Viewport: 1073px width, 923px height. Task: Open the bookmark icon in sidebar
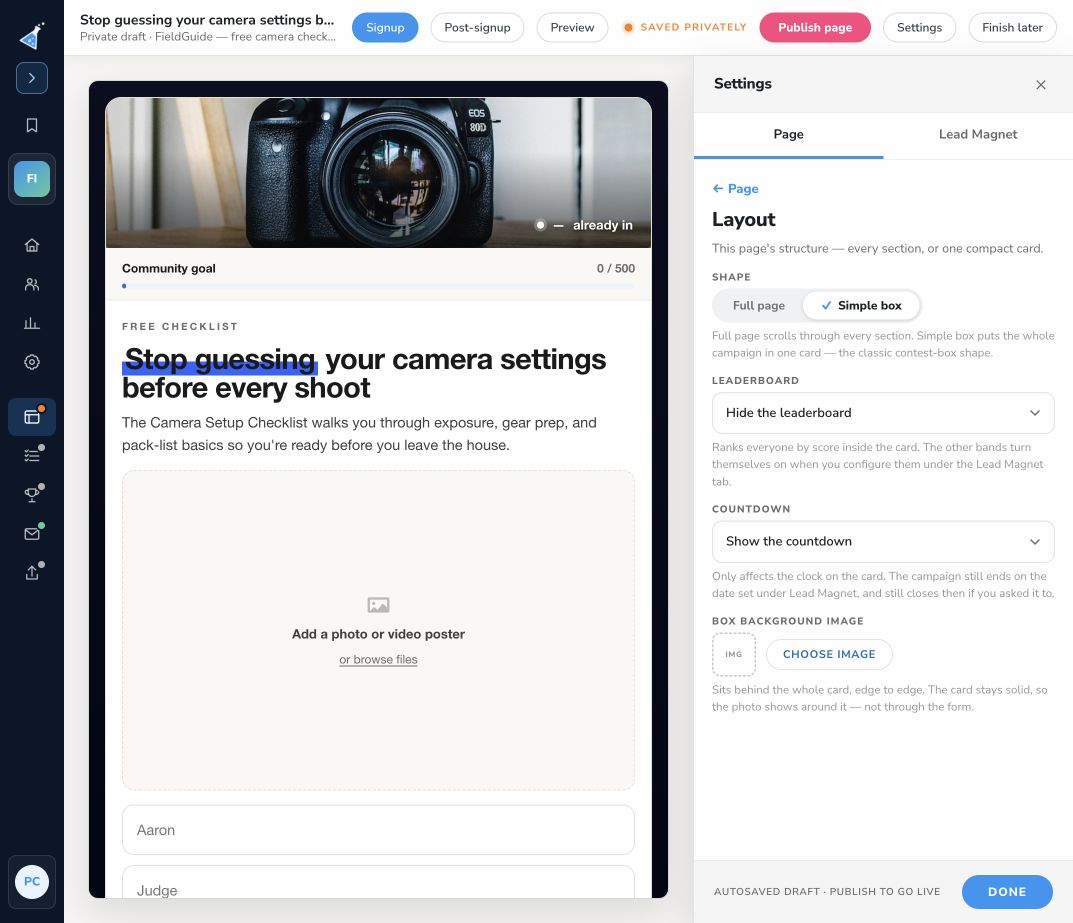click(31, 125)
